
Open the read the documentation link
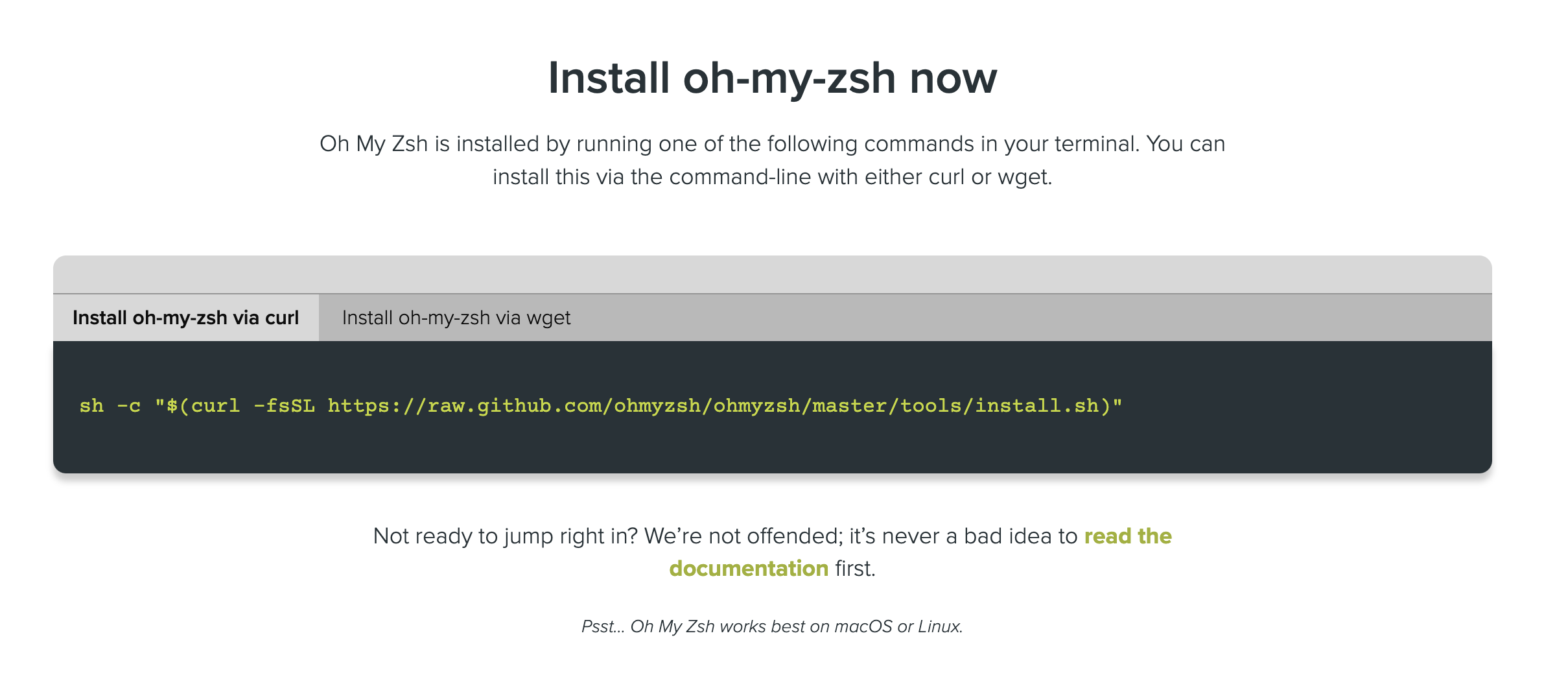tap(1127, 536)
